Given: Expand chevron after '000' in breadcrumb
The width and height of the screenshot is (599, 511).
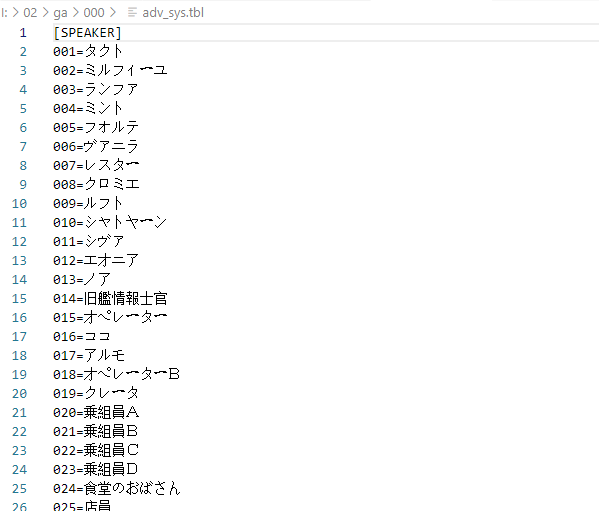Looking at the screenshot, I should pyautogui.click(x=112, y=13).
